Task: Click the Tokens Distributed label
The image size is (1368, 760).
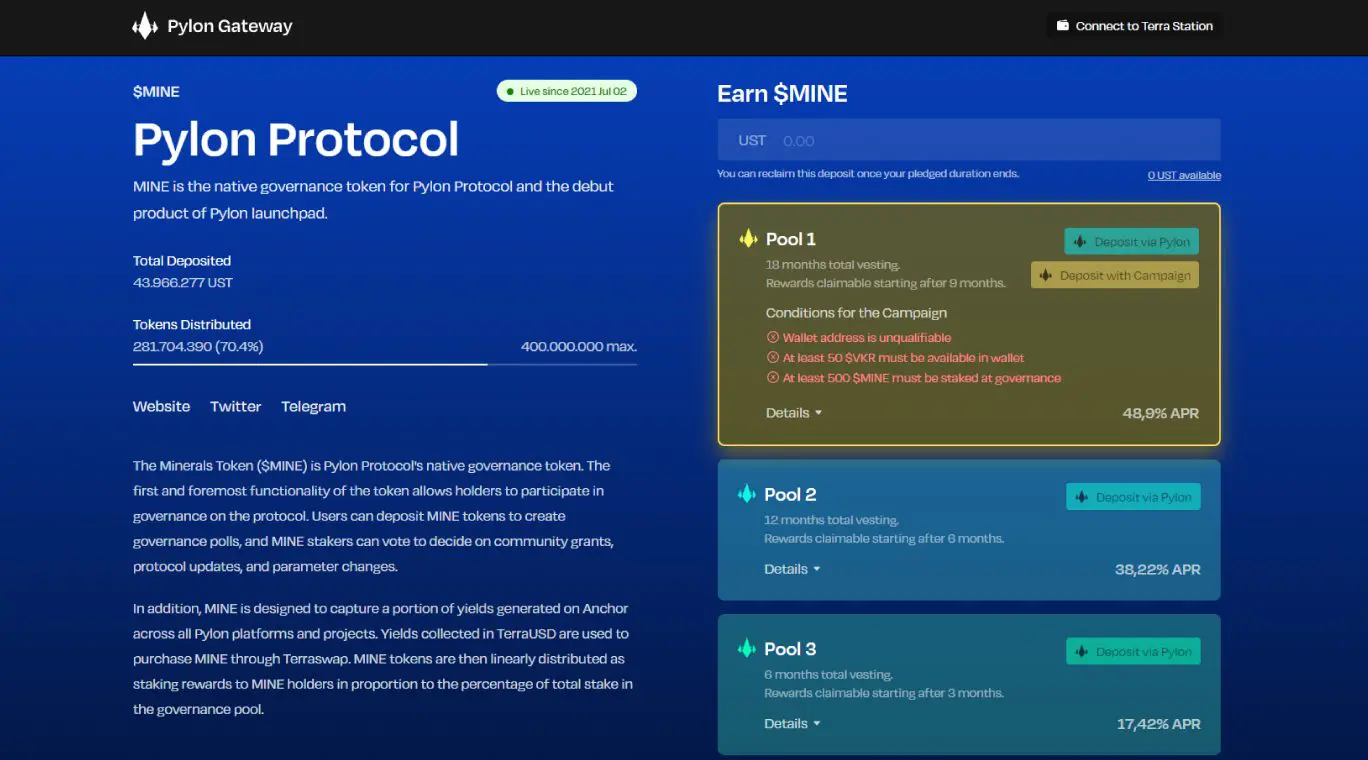Action: [192, 325]
